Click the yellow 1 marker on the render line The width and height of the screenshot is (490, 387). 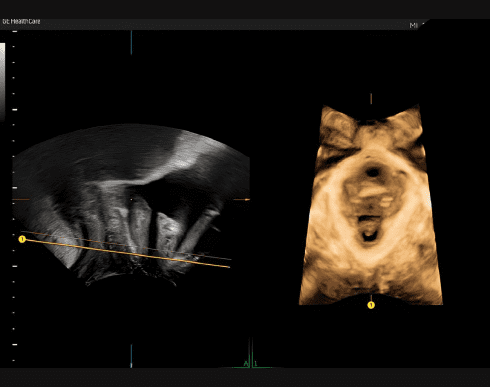coord(22,239)
